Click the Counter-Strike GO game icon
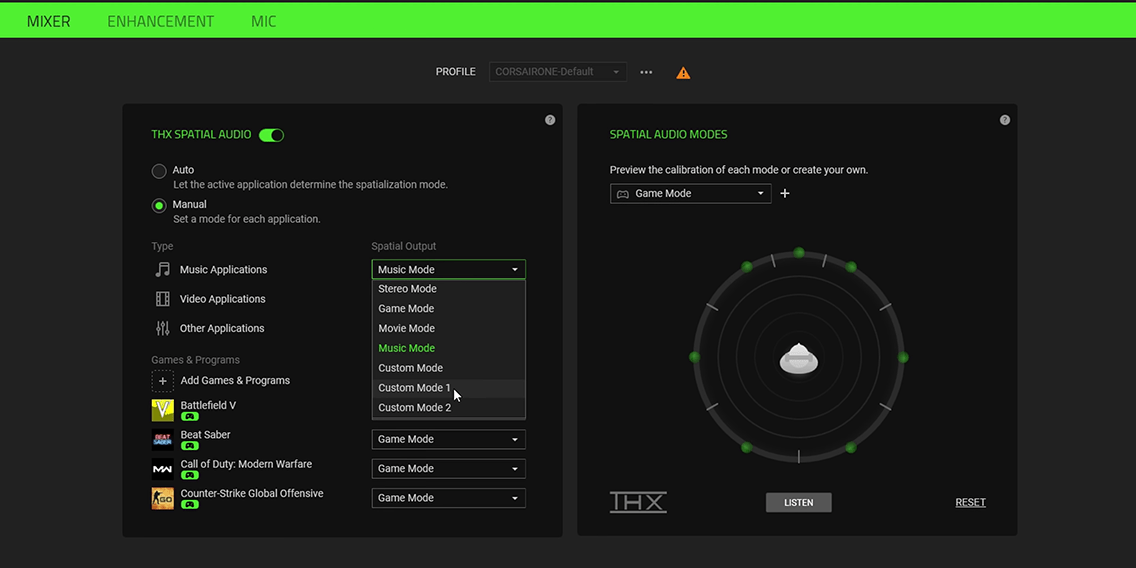 point(163,498)
